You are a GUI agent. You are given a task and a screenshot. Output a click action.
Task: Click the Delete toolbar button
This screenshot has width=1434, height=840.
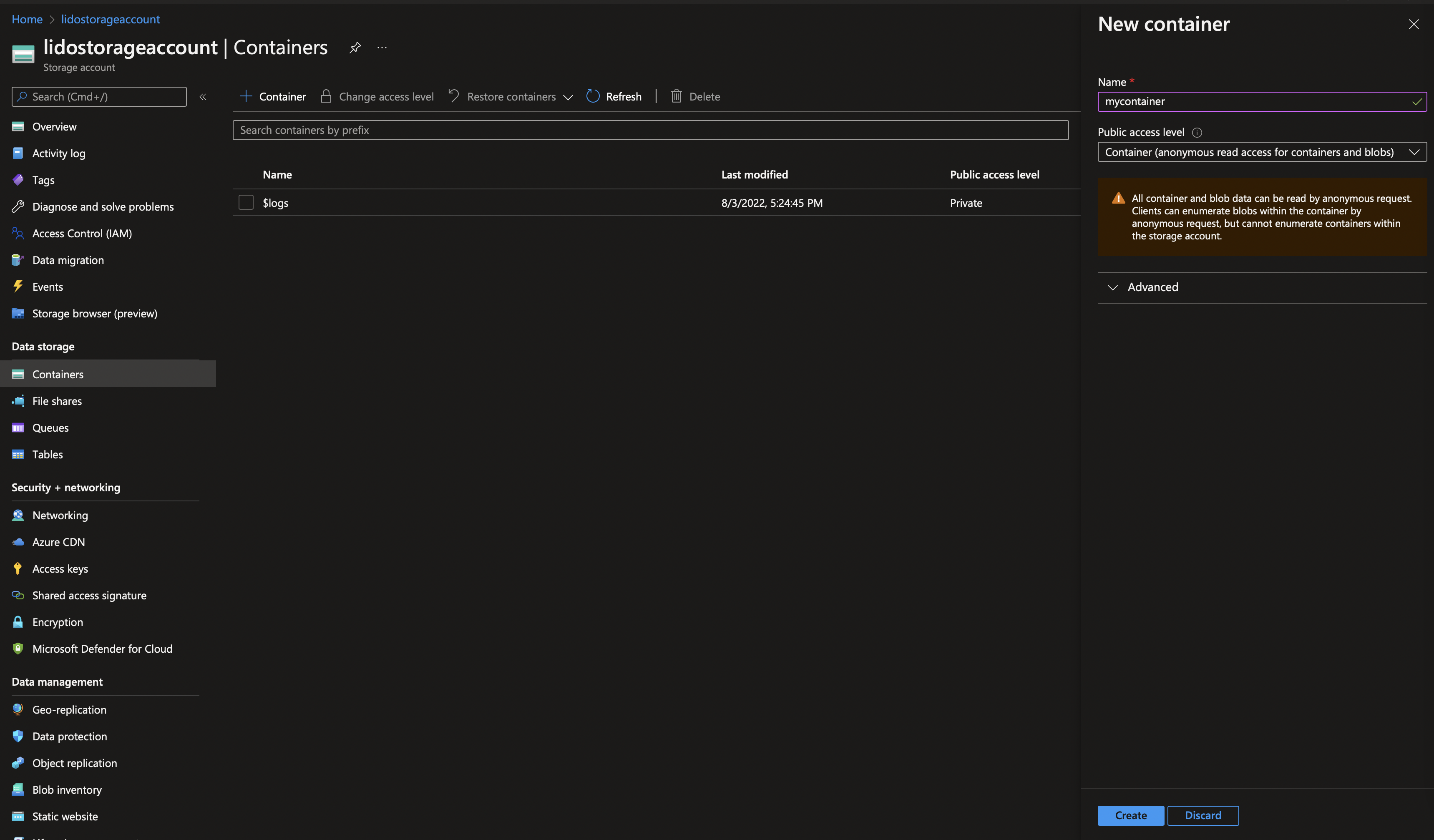pyautogui.click(x=695, y=96)
